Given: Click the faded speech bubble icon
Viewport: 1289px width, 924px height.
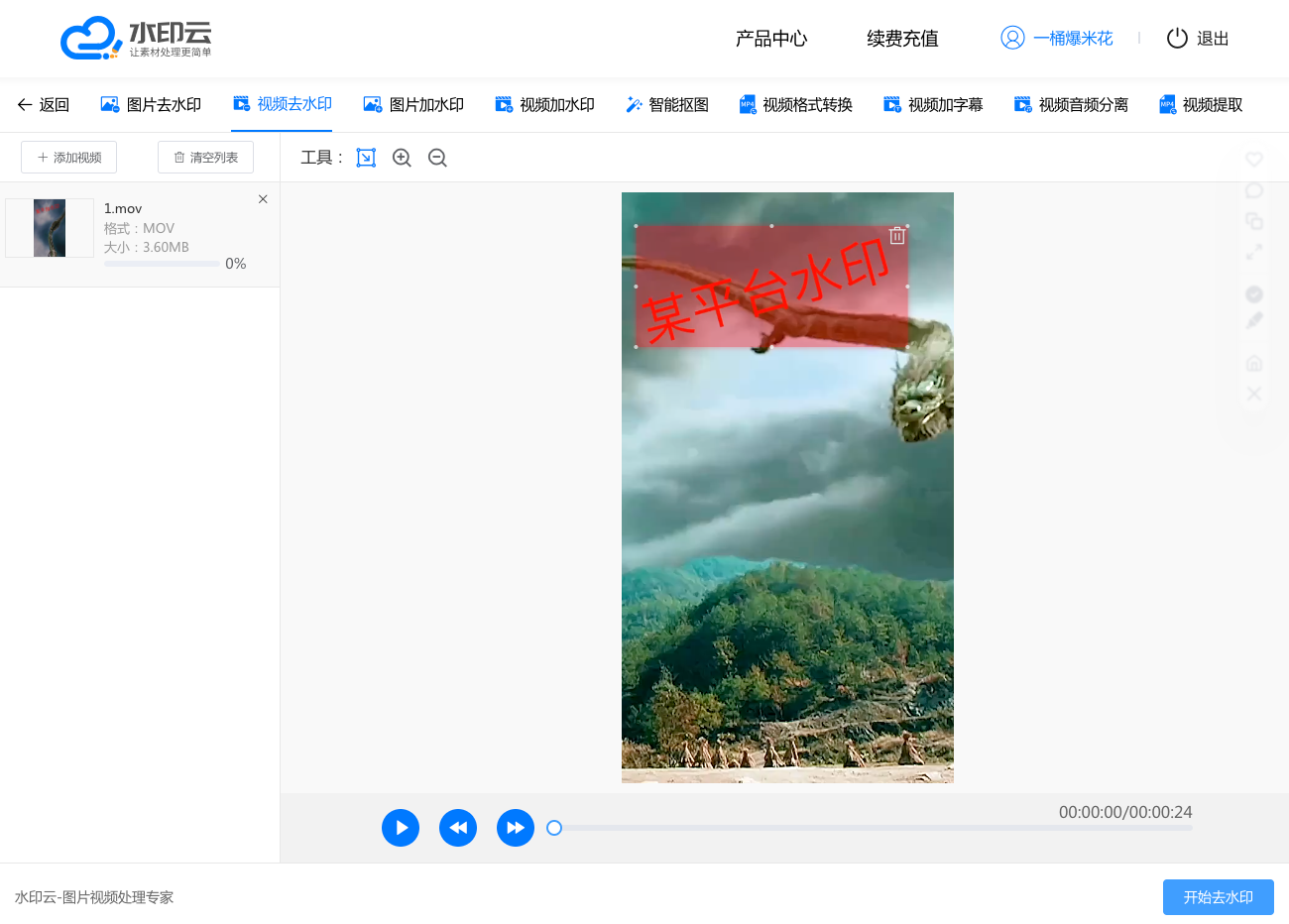Looking at the screenshot, I should click(x=1254, y=190).
